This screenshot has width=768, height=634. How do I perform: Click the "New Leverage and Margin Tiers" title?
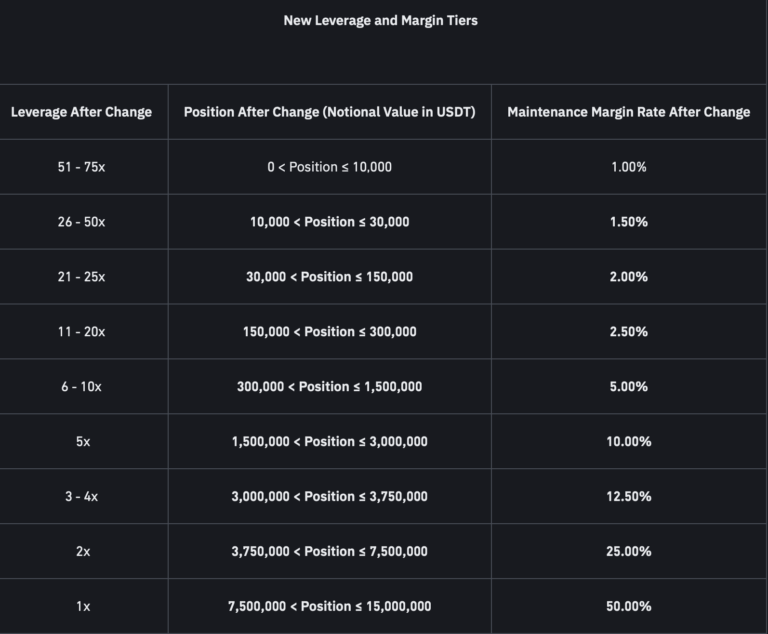coord(380,20)
